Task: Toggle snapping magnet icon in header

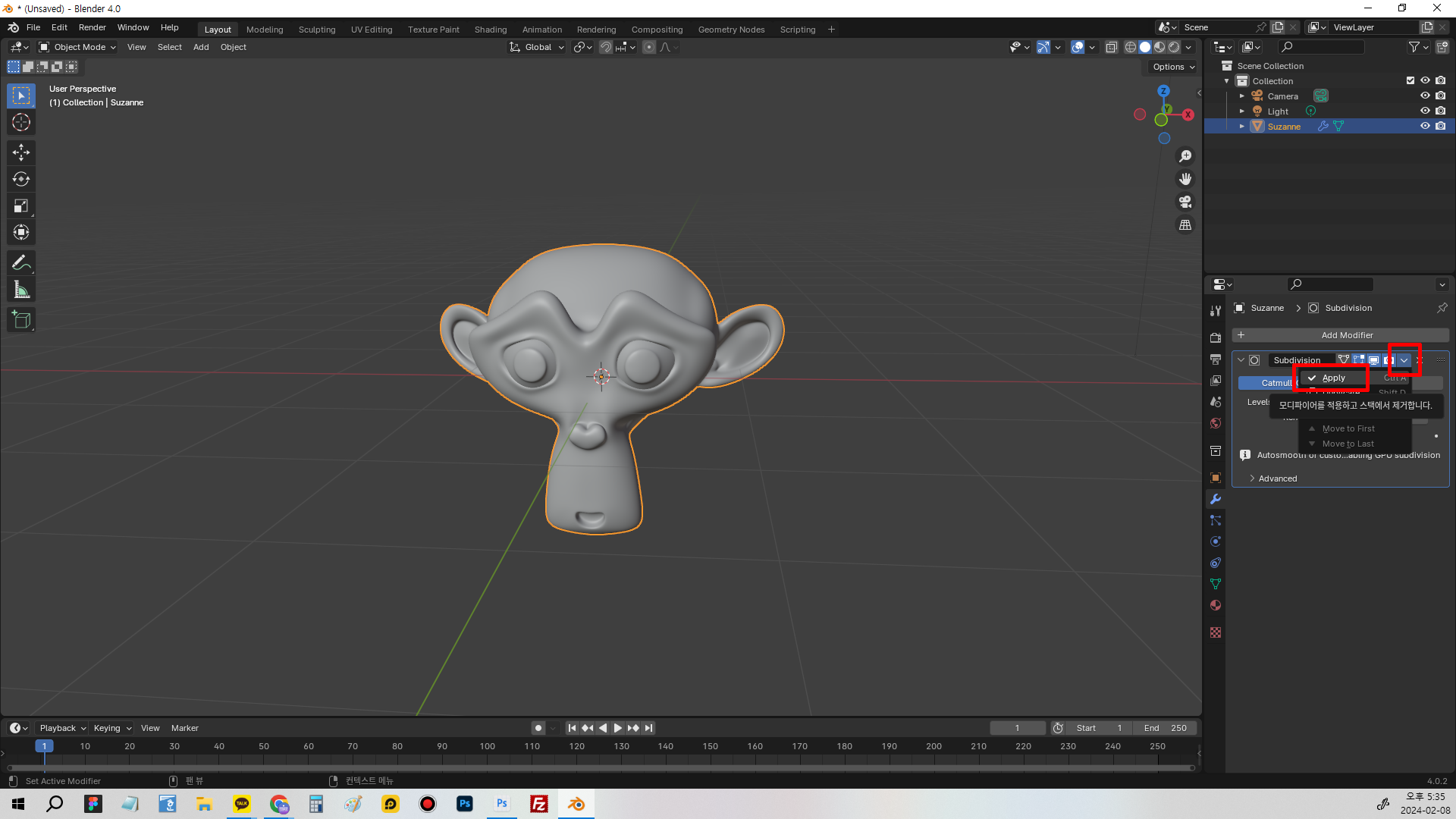Action: [606, 47]
